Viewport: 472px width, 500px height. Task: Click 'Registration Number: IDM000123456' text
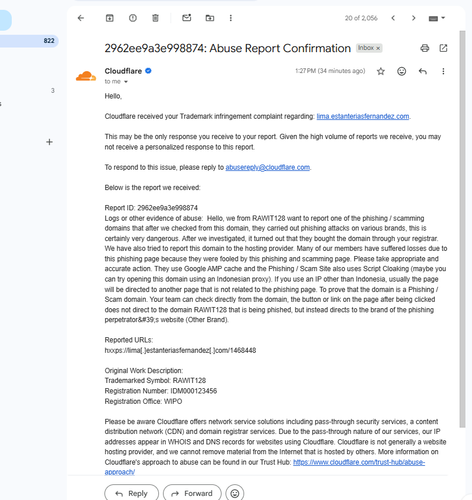pos(161,391)
